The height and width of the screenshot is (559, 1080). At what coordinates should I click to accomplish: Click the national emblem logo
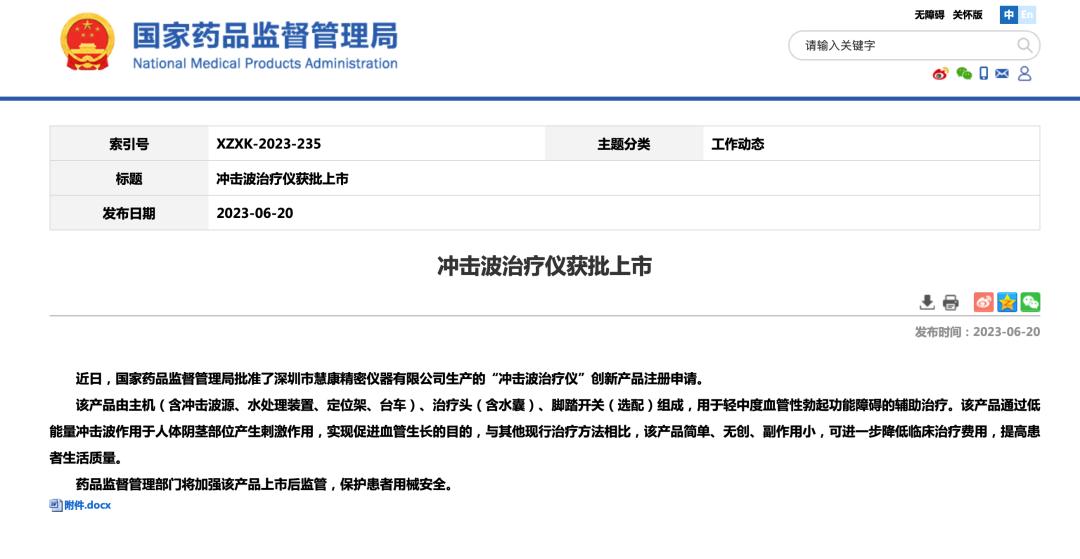87,41
